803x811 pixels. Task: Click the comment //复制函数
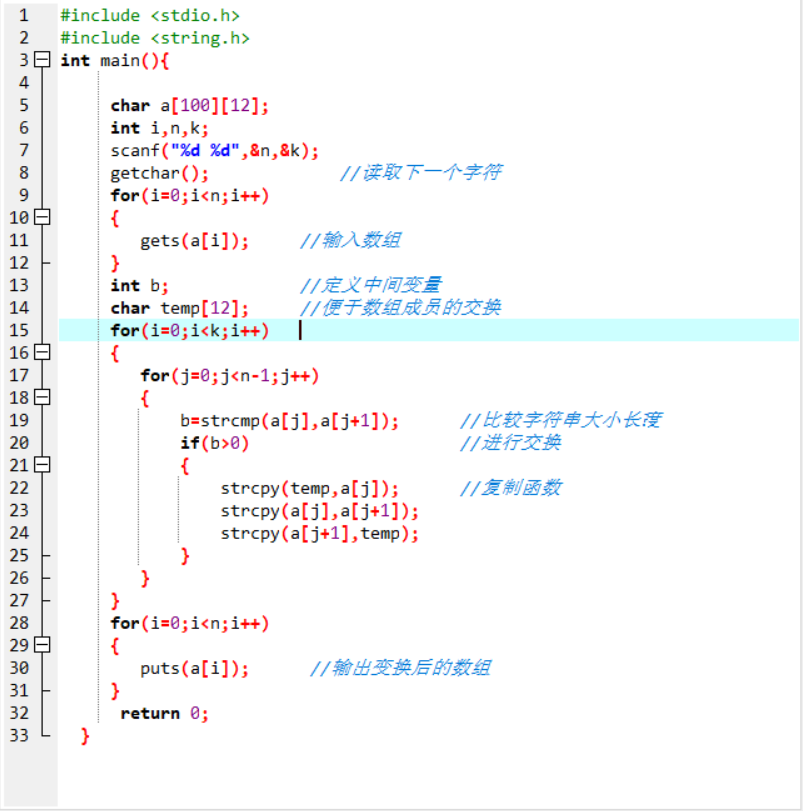tap(510, 488)
